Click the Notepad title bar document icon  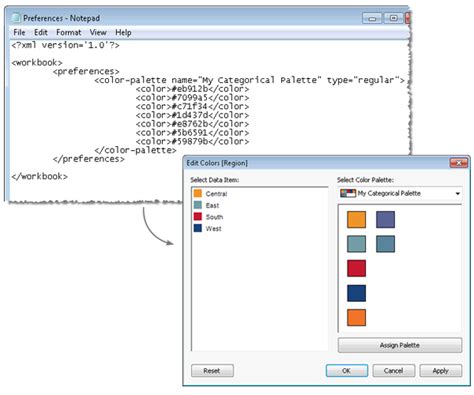pos(16,18)
